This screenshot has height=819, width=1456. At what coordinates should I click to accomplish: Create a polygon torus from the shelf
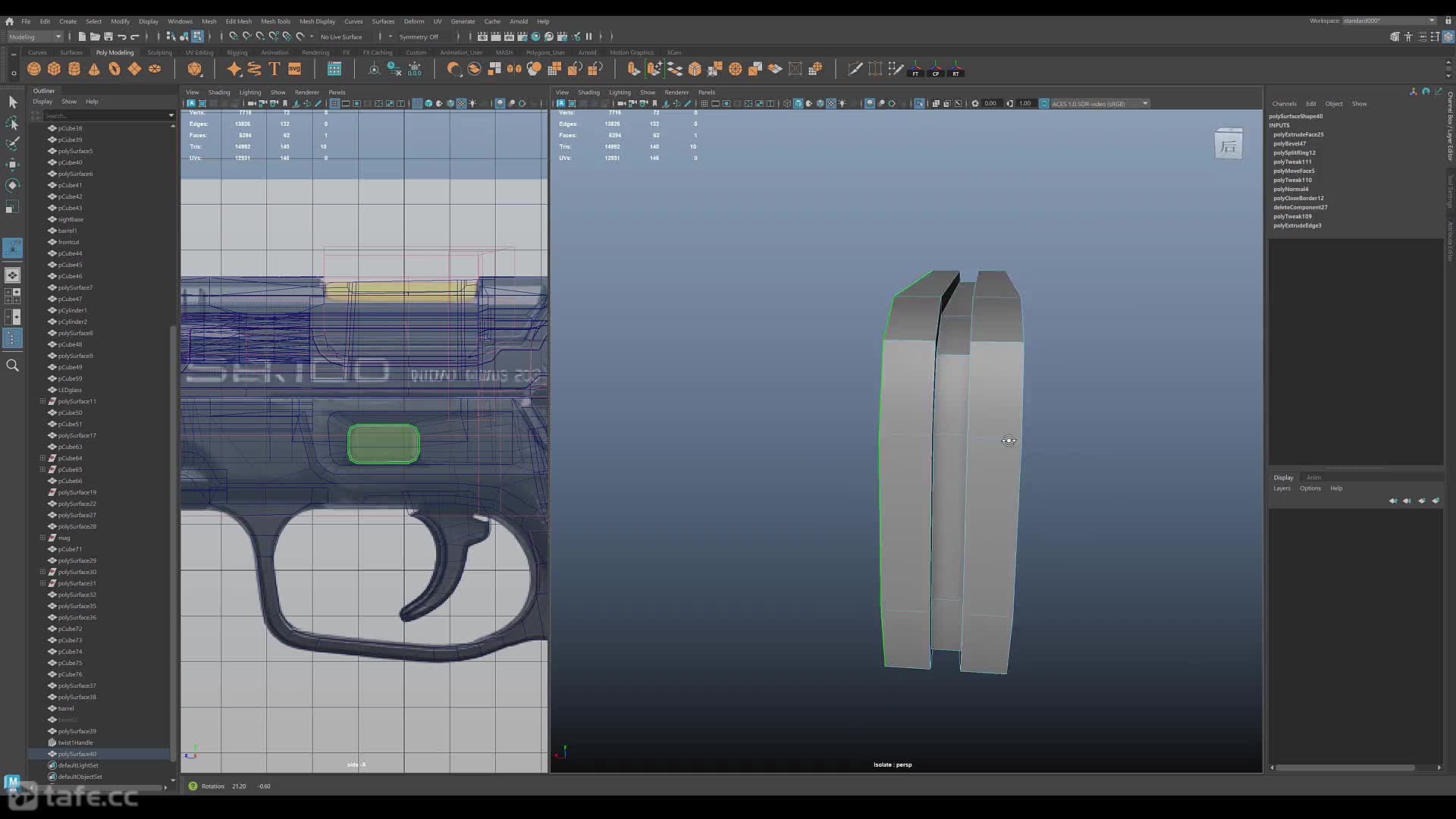coord(115,69)
